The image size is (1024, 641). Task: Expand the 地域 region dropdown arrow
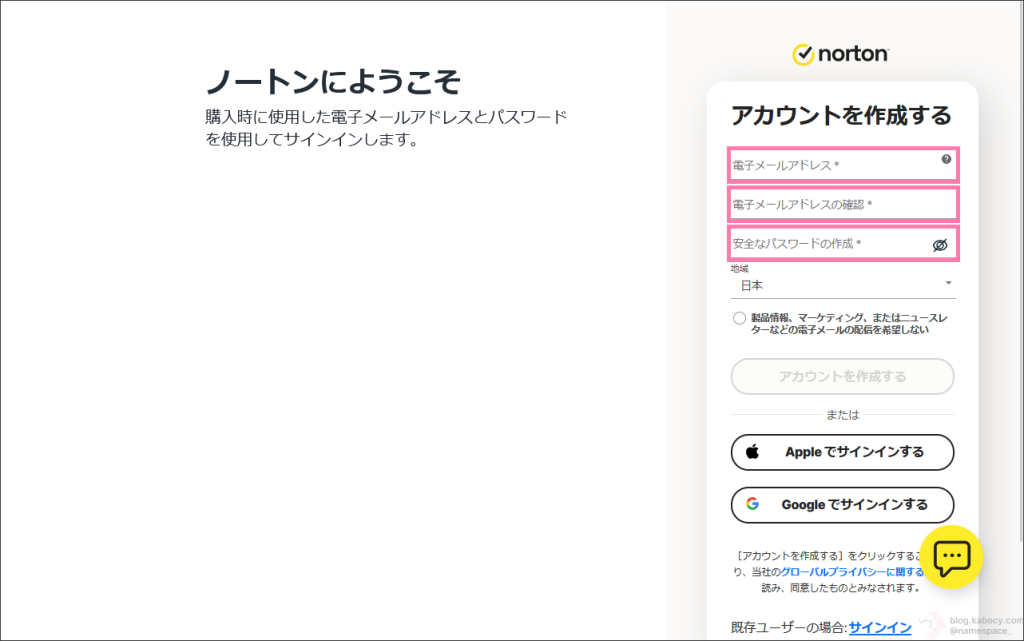(948, 284)
